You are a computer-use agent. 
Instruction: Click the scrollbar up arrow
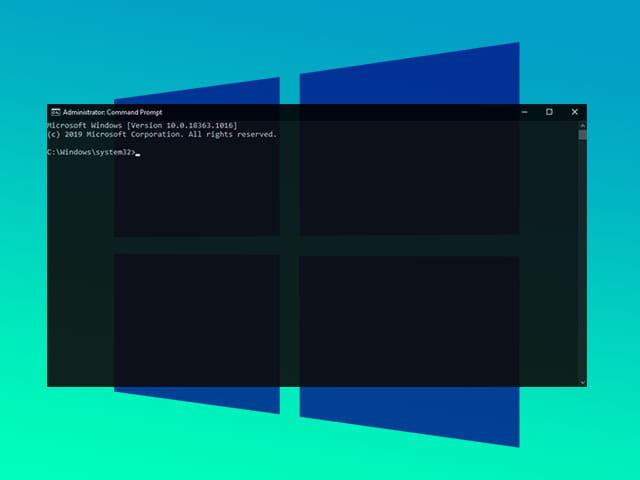point(582,126)
